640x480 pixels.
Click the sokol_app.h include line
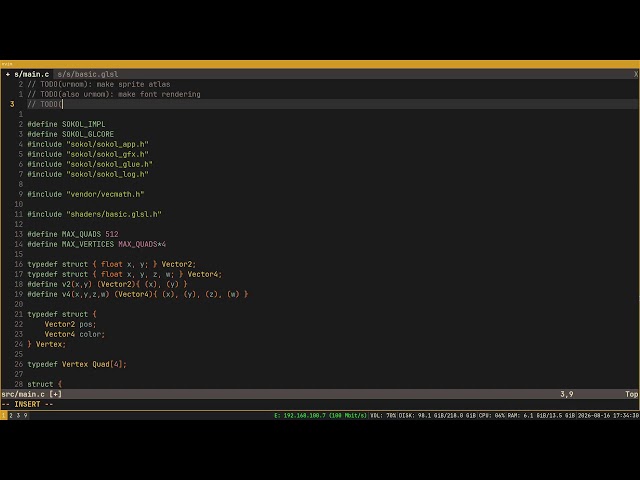coord(88,144)
